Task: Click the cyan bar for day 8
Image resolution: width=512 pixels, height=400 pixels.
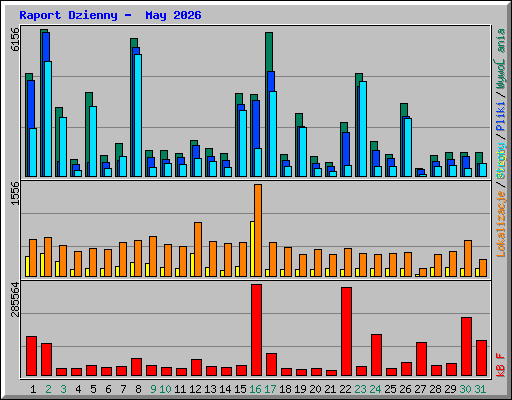Action: coord(138,115)
